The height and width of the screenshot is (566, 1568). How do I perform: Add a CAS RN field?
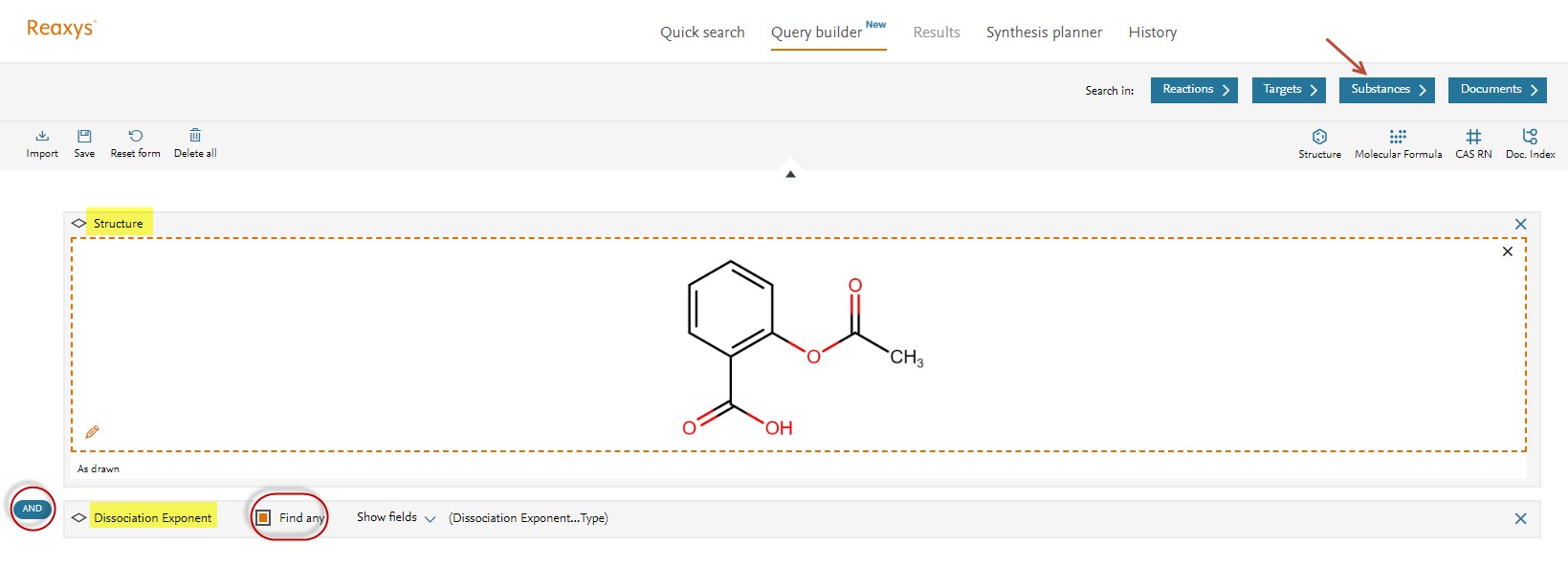(1473, 137)
